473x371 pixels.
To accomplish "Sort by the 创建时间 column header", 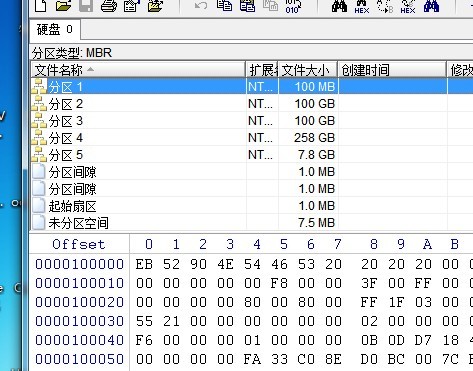I will coord(392,70).
